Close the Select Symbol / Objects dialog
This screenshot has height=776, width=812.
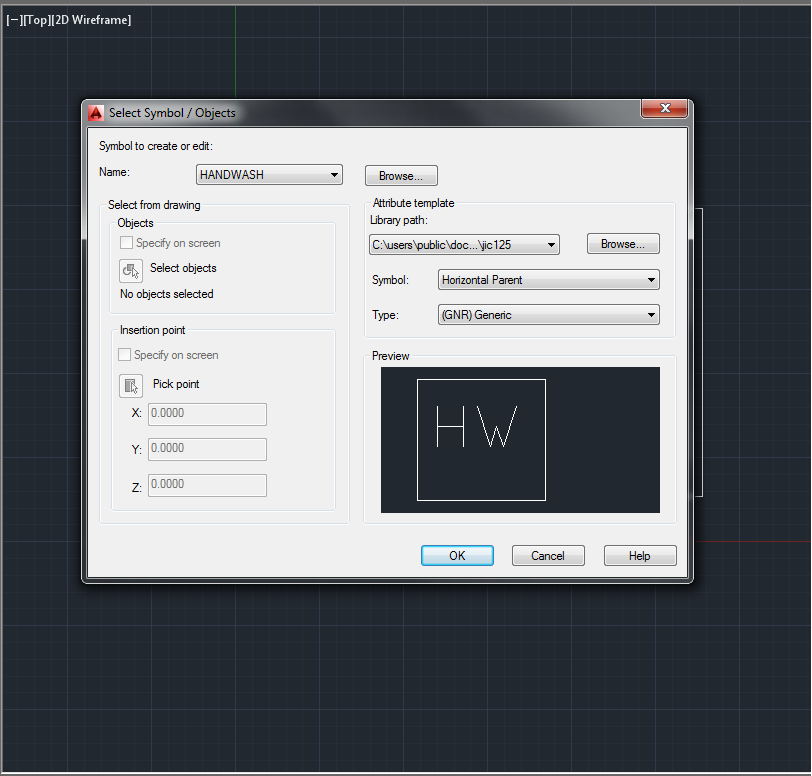tap(665, 108)
